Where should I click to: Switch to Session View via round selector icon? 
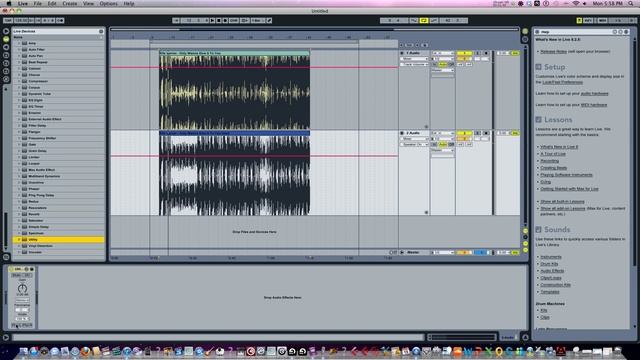(525, 39)
